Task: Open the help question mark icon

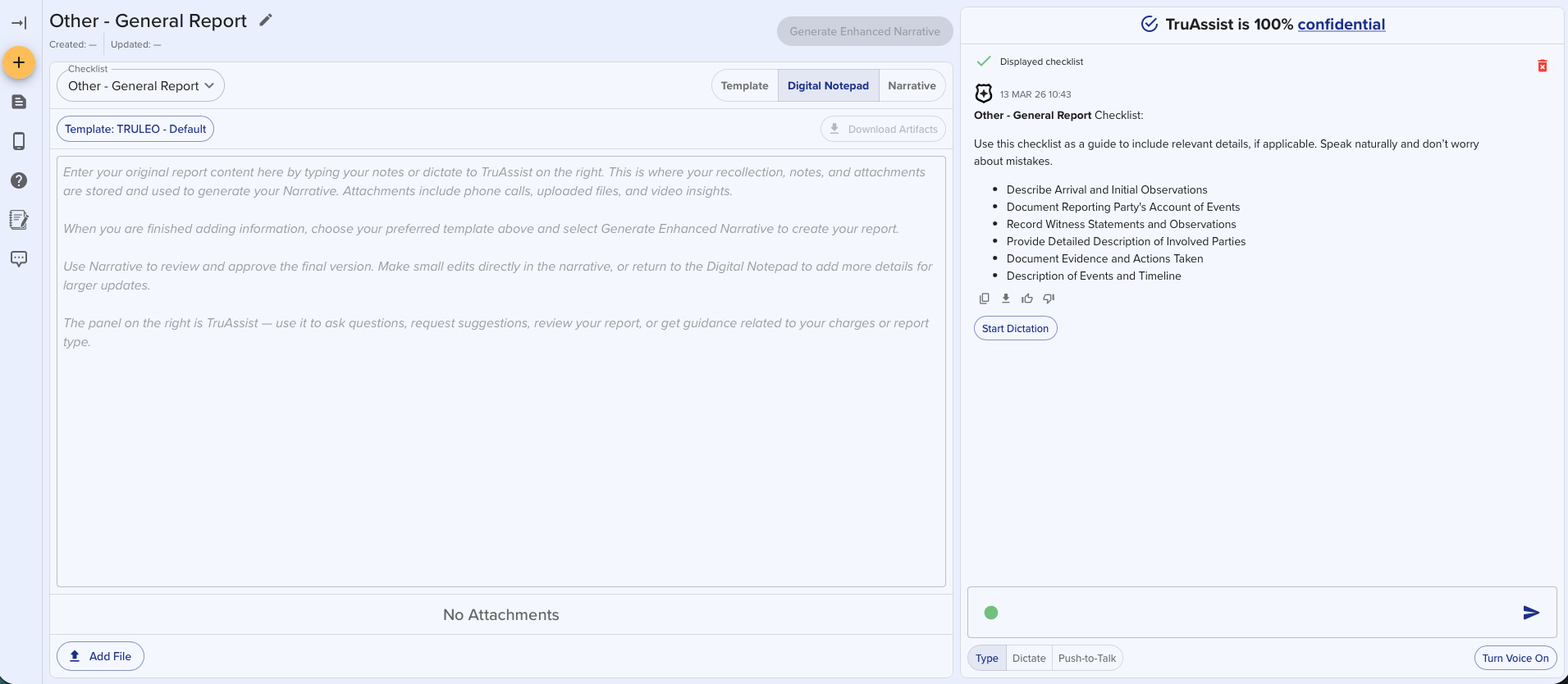Action: click(x=19, y=180)
